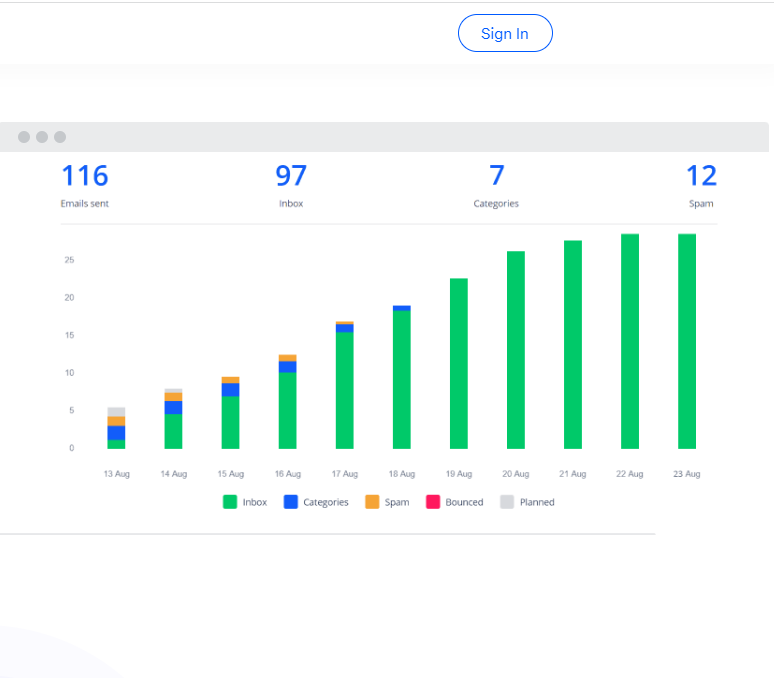Select the 22 Aug bar
The width and height of the screenshot is (774, 678).
pos(630,341)
